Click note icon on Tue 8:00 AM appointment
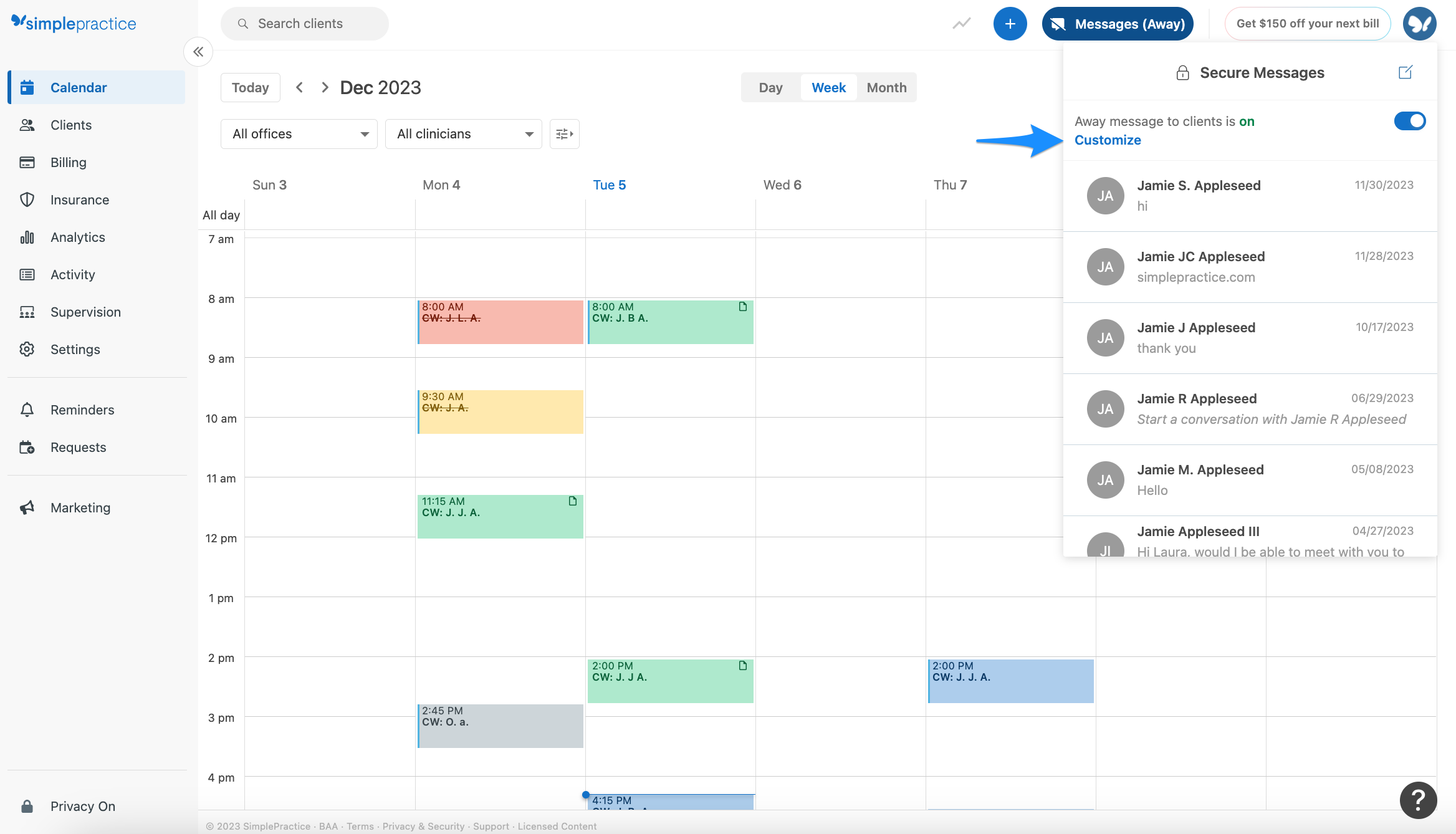 tap(742, 307)
